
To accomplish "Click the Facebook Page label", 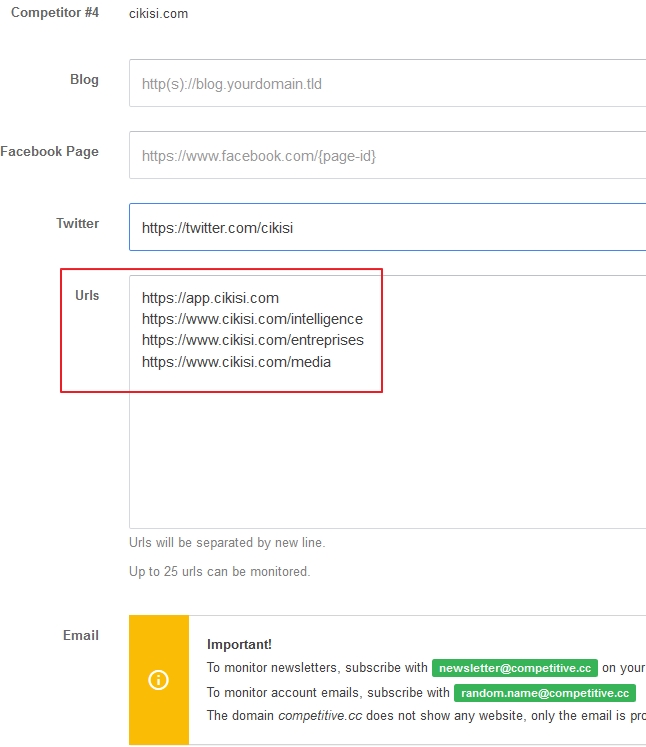I will (x=50, y=151).
